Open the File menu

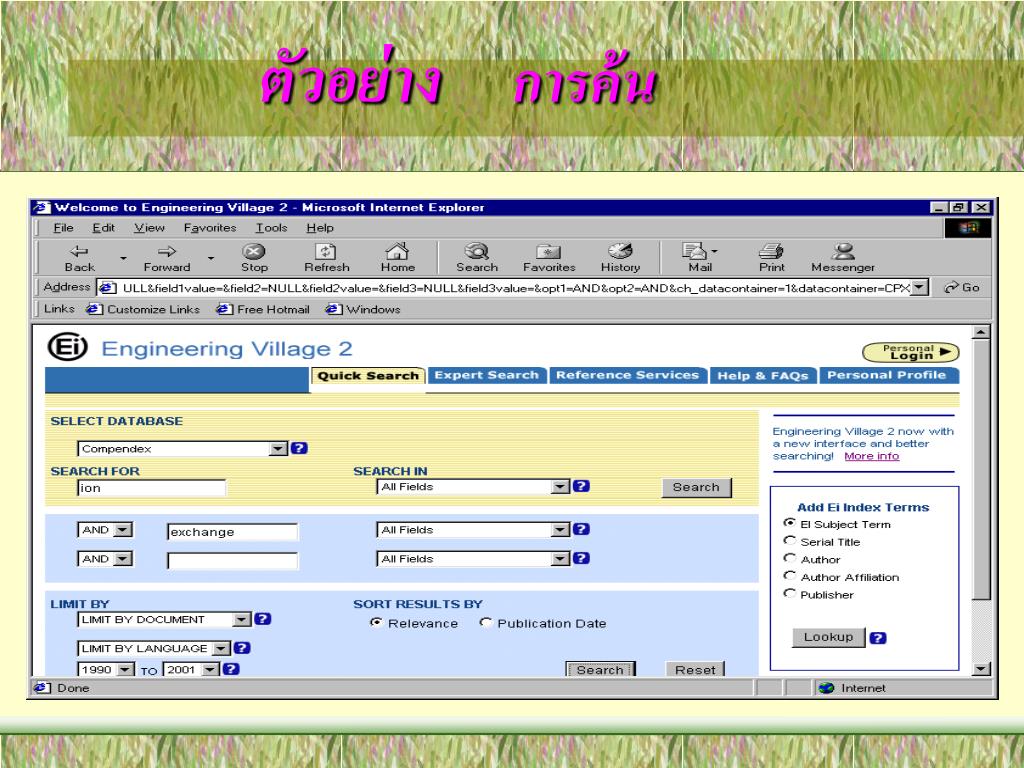[x=63, y=228]
